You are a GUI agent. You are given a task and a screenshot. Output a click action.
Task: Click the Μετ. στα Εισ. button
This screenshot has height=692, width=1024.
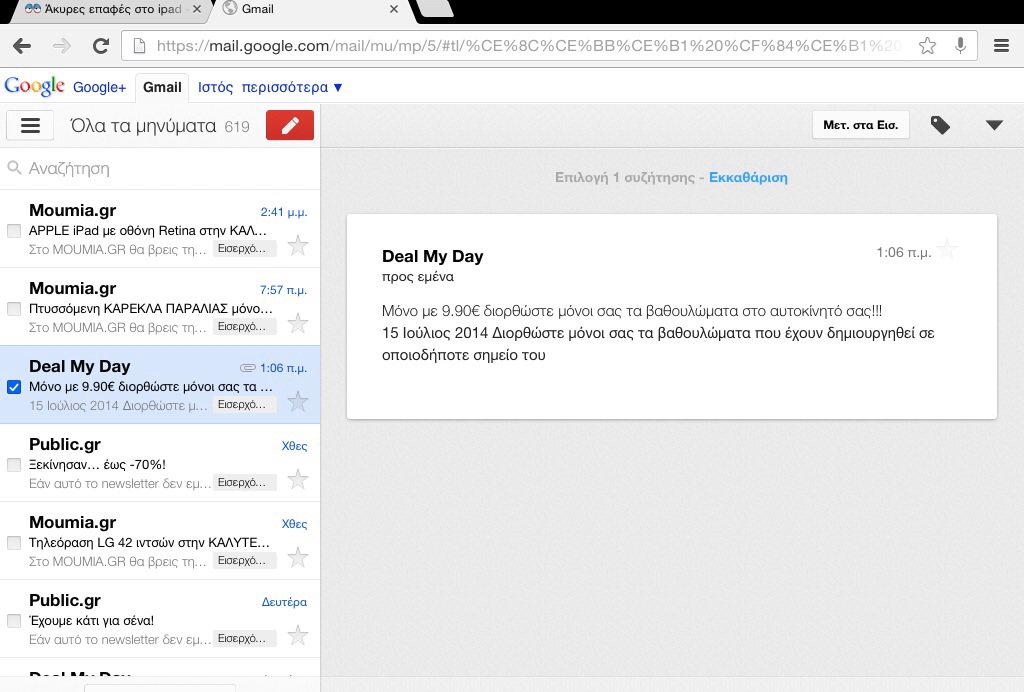point(861,125)
